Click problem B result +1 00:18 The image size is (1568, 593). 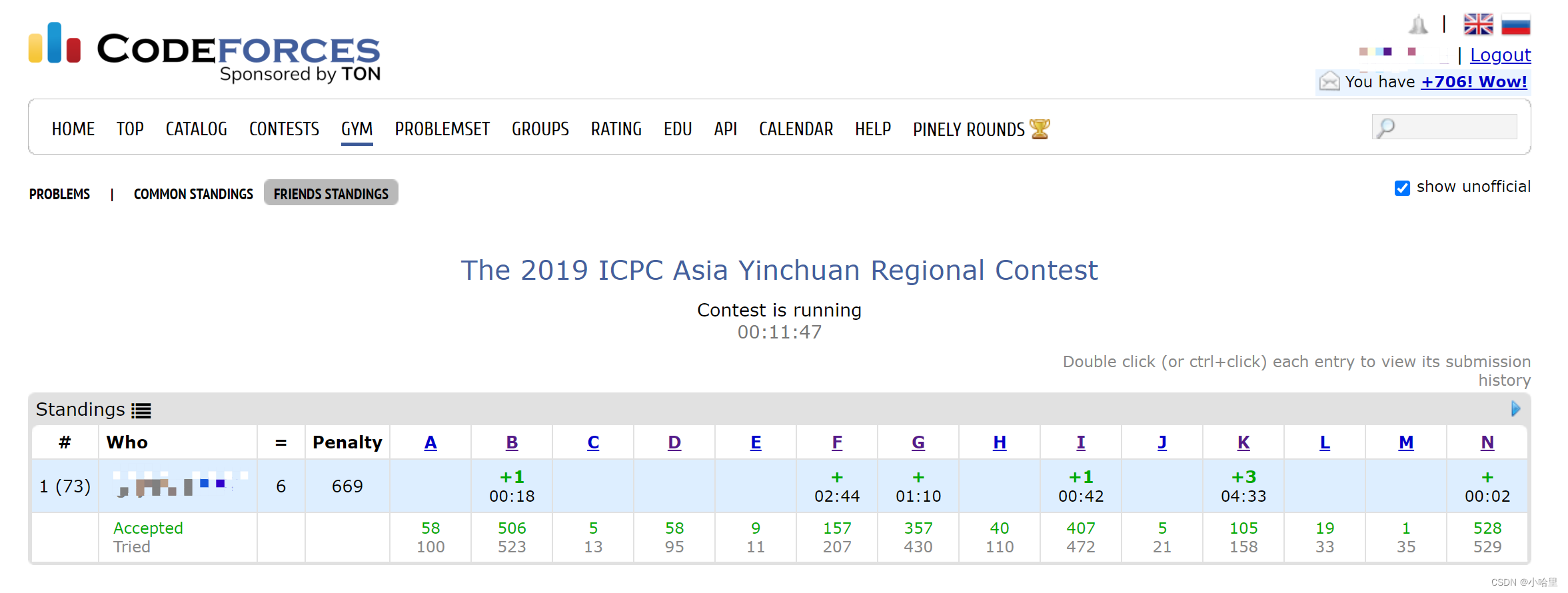[512, 486]
